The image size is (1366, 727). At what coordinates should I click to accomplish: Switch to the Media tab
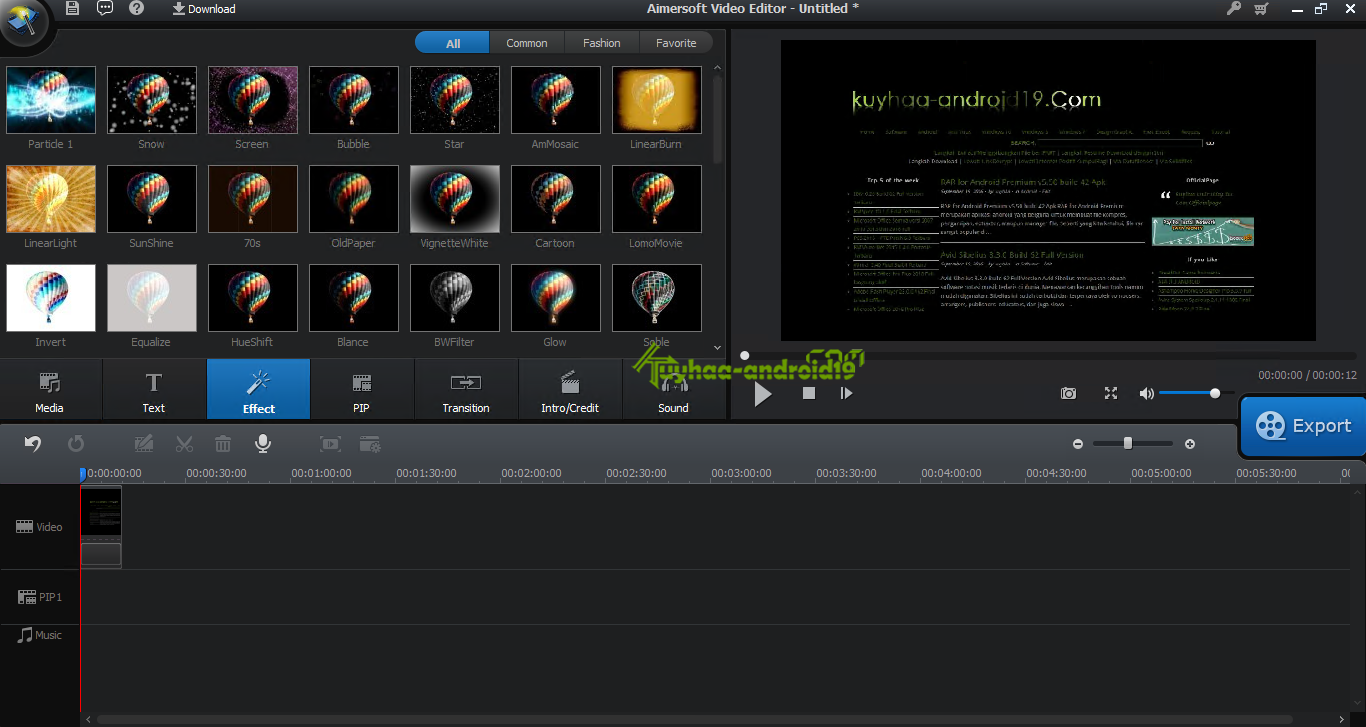(x=49, y=389)
